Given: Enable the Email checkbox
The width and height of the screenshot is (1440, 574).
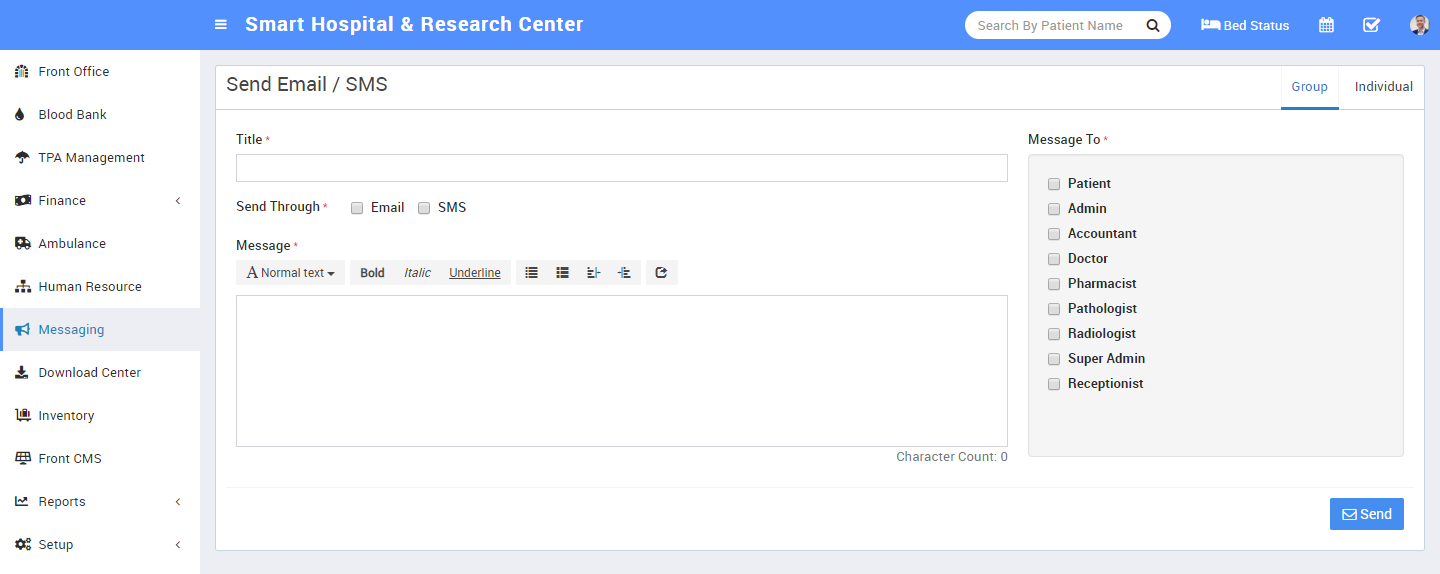Looking at the screenshot, I should pyautogui.click(x=357, y=208).
